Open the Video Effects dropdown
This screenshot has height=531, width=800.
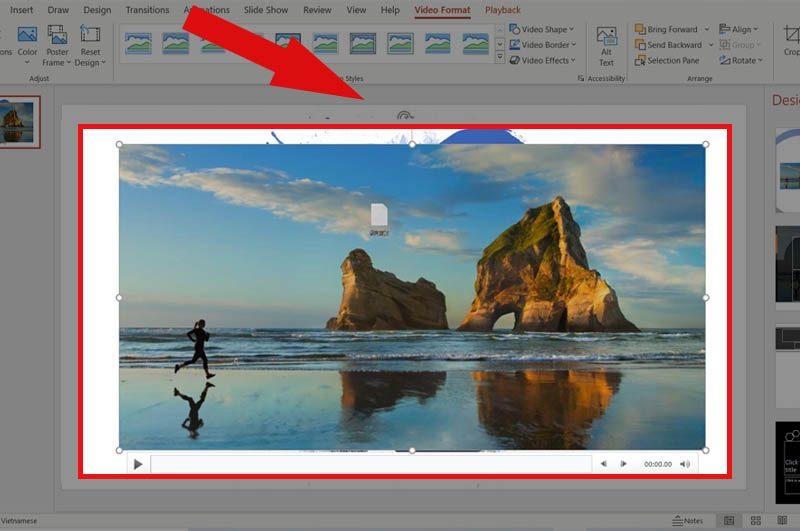542,61
